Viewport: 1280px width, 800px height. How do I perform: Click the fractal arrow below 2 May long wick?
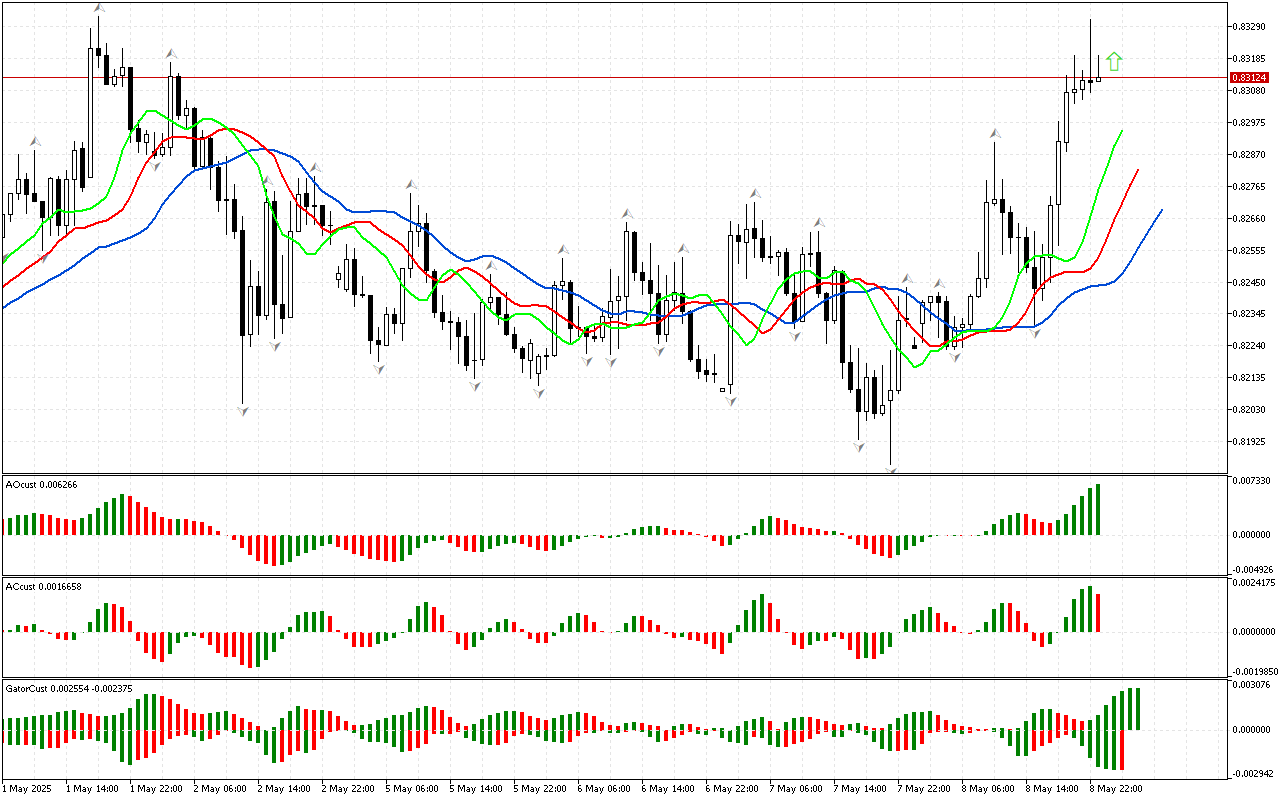(243, 410)
